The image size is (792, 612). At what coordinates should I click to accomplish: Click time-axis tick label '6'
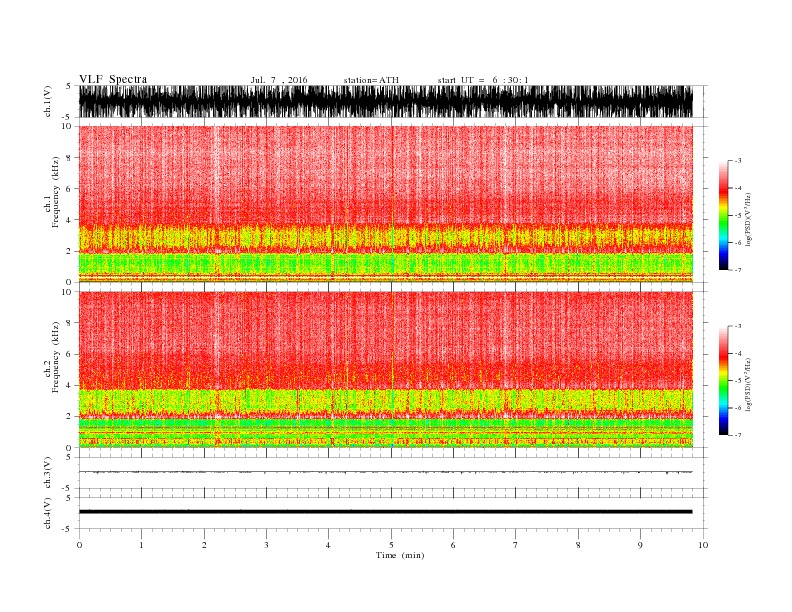pos(453,545)
